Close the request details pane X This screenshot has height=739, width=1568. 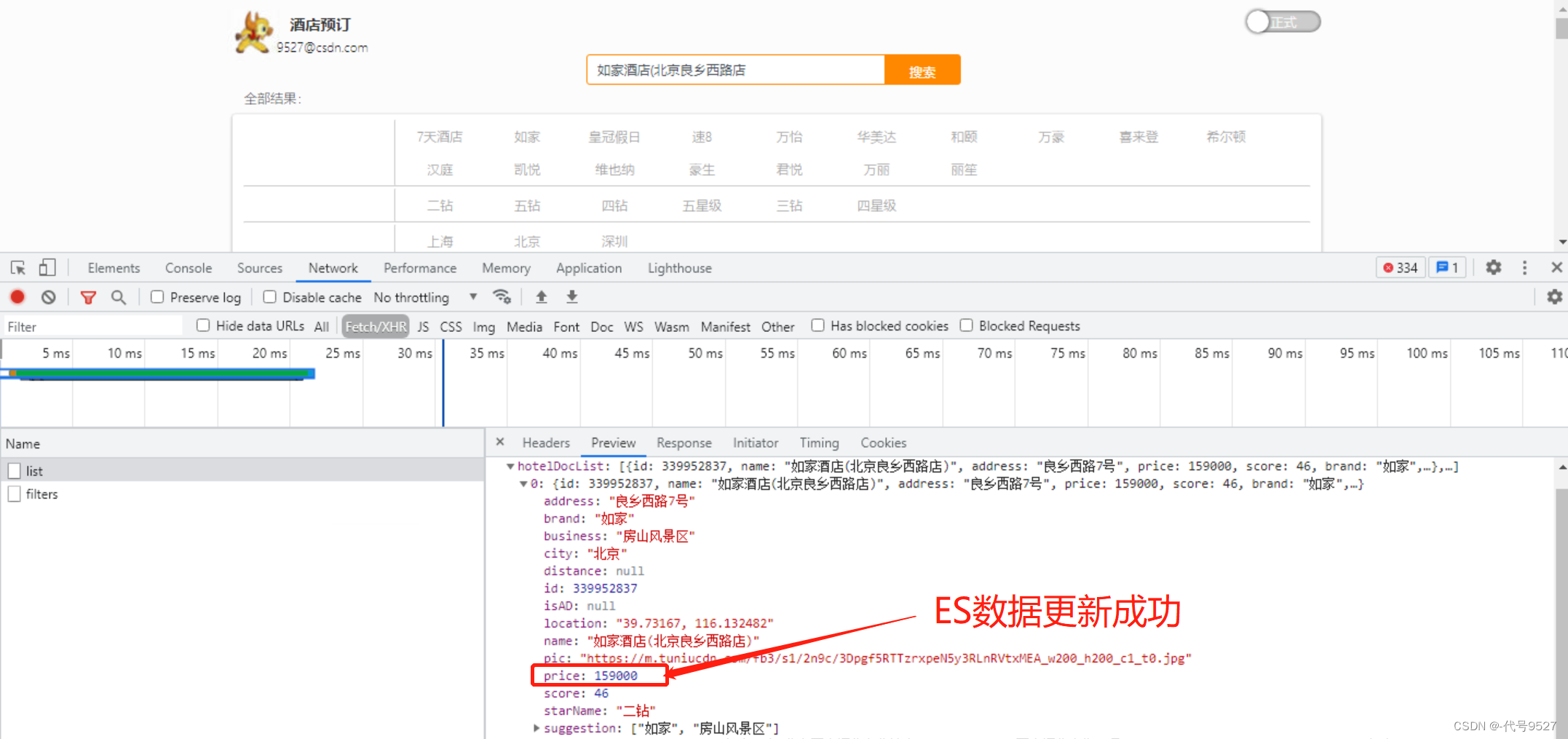click(x=500, y=442)
